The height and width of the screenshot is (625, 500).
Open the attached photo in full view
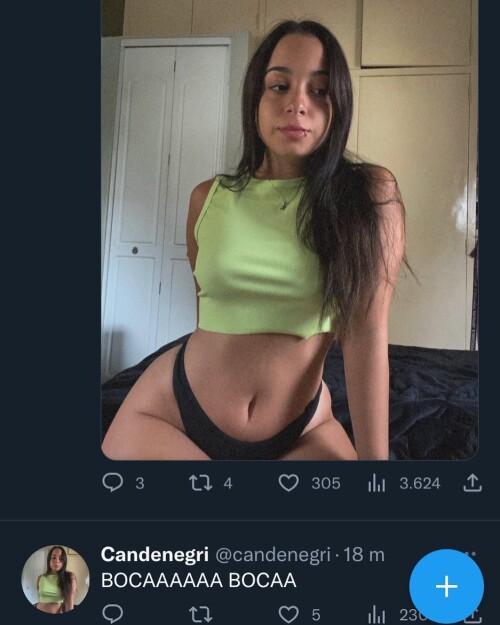pyautogui.click(x=290, y=230)
